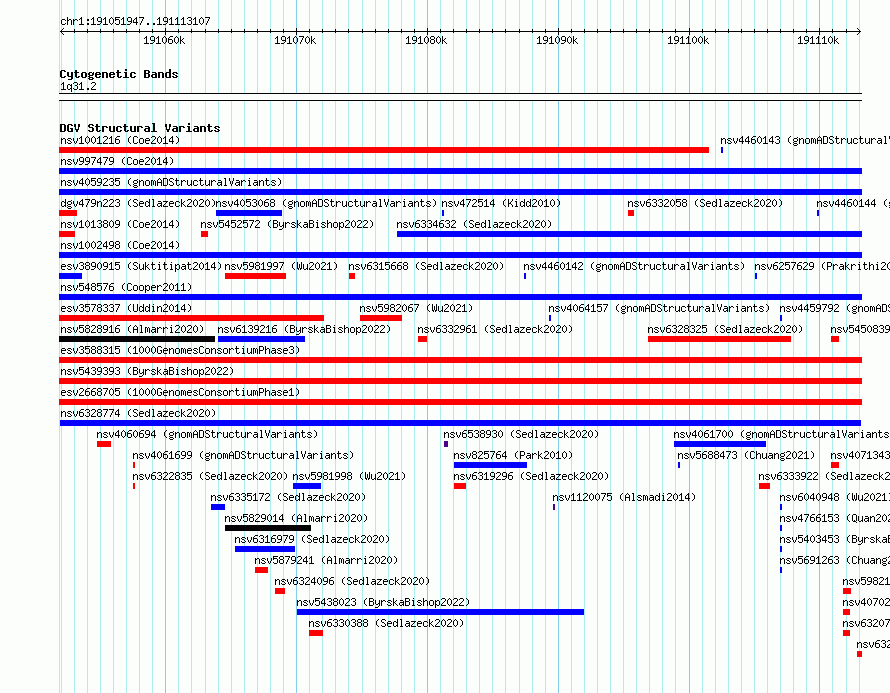
Task: Select nsv6319296 (Sedlazeck2020) label
Action: click(531, 476)
